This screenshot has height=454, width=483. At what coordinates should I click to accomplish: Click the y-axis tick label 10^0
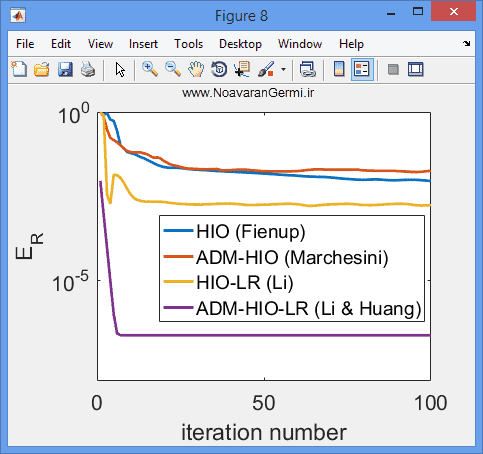(x=74, y=113)
